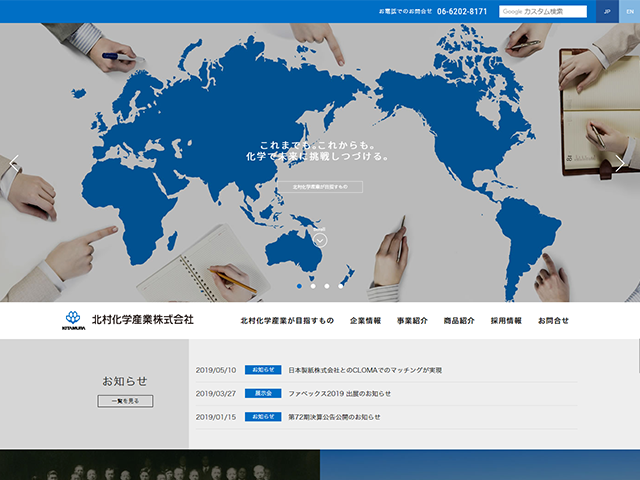
Task: Open 北村化学産業が目指すもの in navigation bar
Action: pos(287,321)
